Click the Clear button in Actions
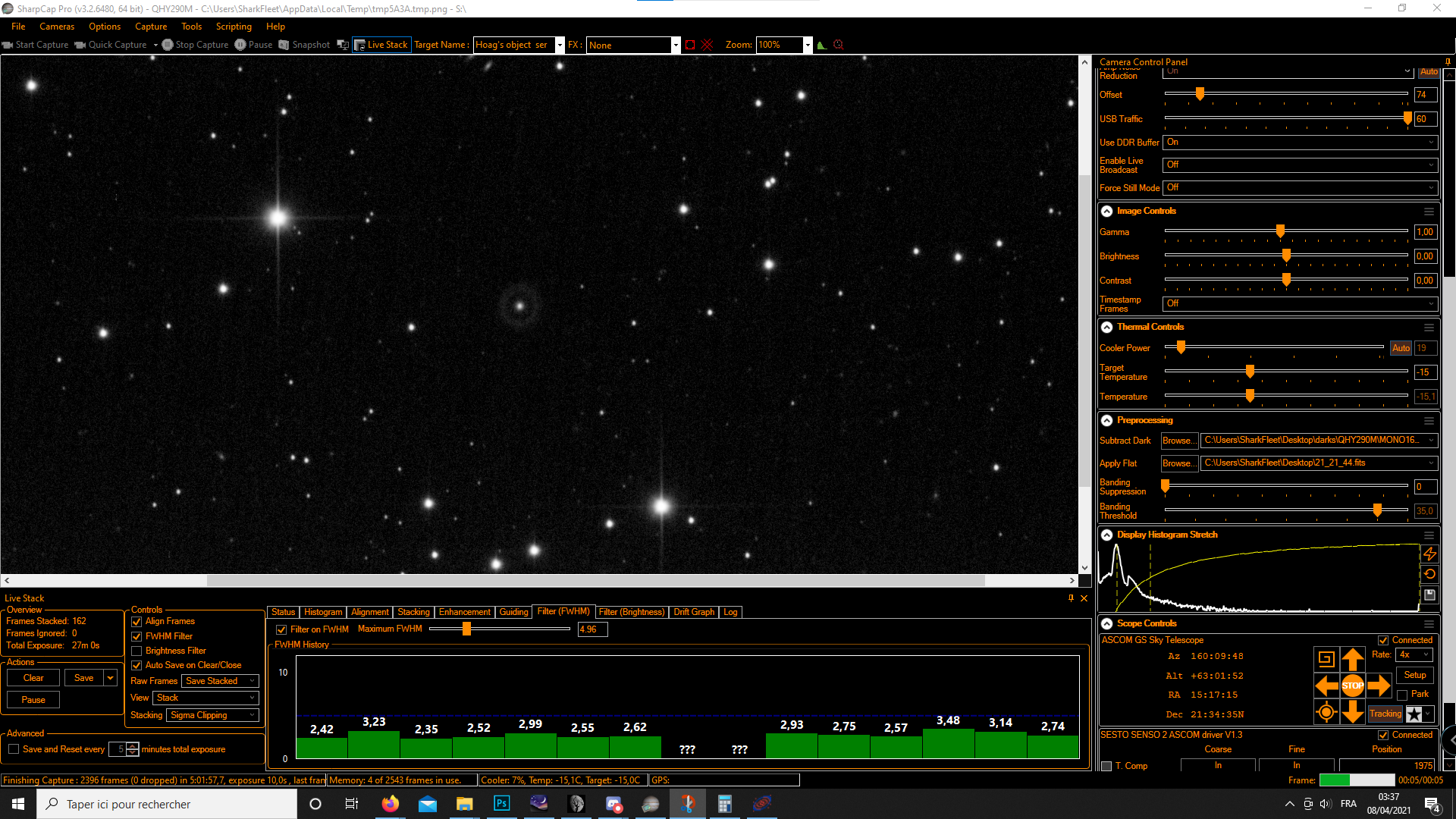 pyautogui.click(x=33, y=678)
